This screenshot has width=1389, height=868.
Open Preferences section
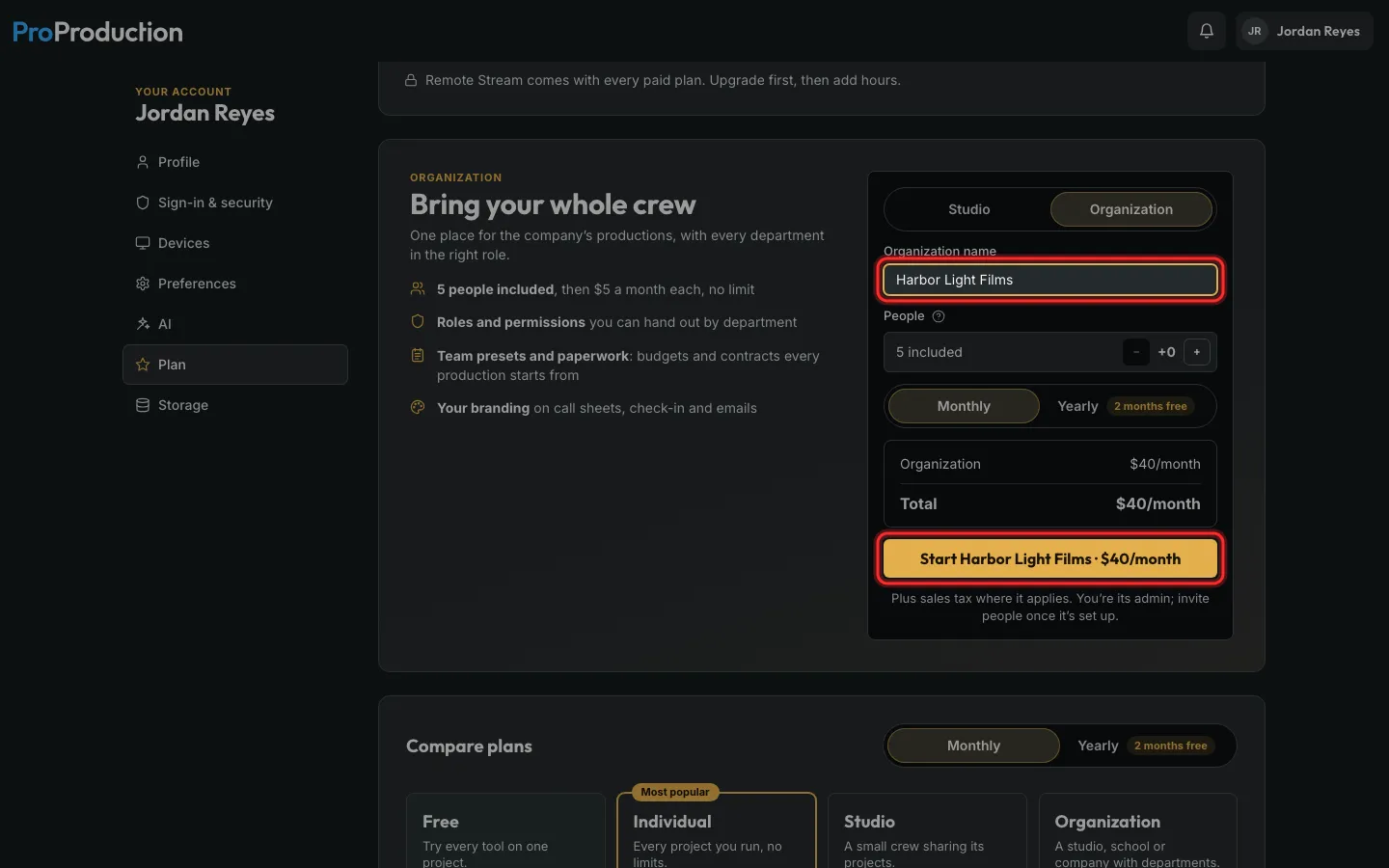[235, 284]
